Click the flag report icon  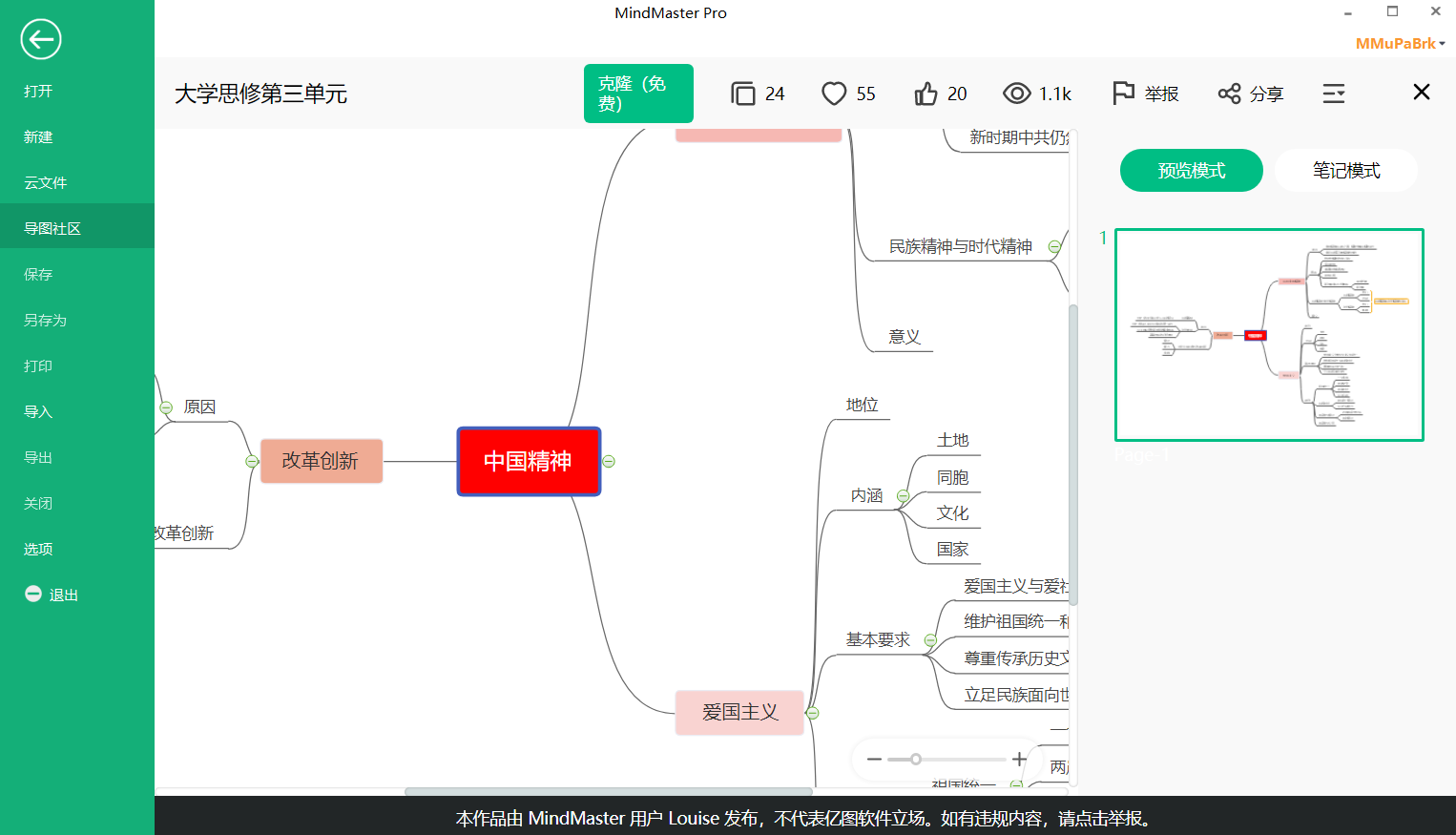click(1123, 93)
